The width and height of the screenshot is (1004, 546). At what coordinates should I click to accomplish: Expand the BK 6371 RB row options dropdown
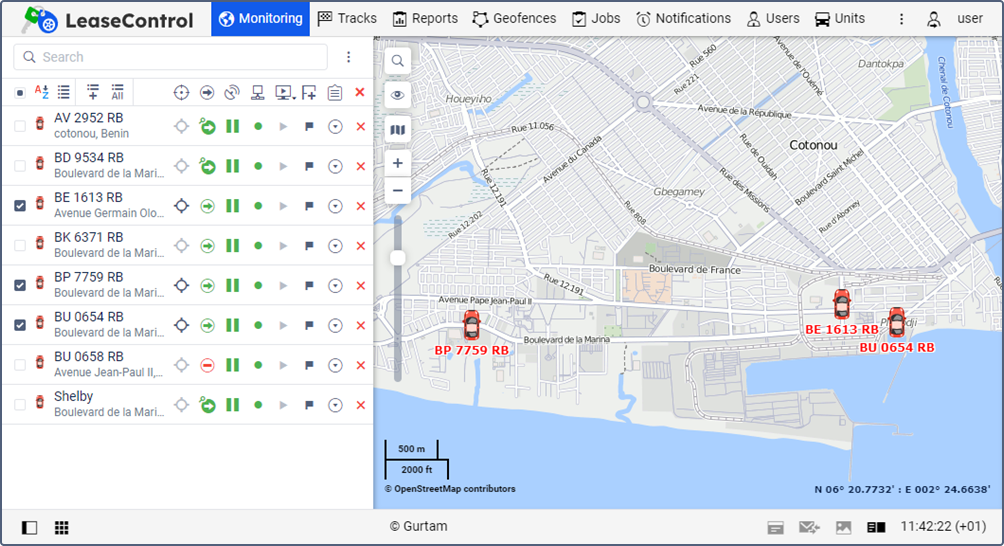pos(335,246)
